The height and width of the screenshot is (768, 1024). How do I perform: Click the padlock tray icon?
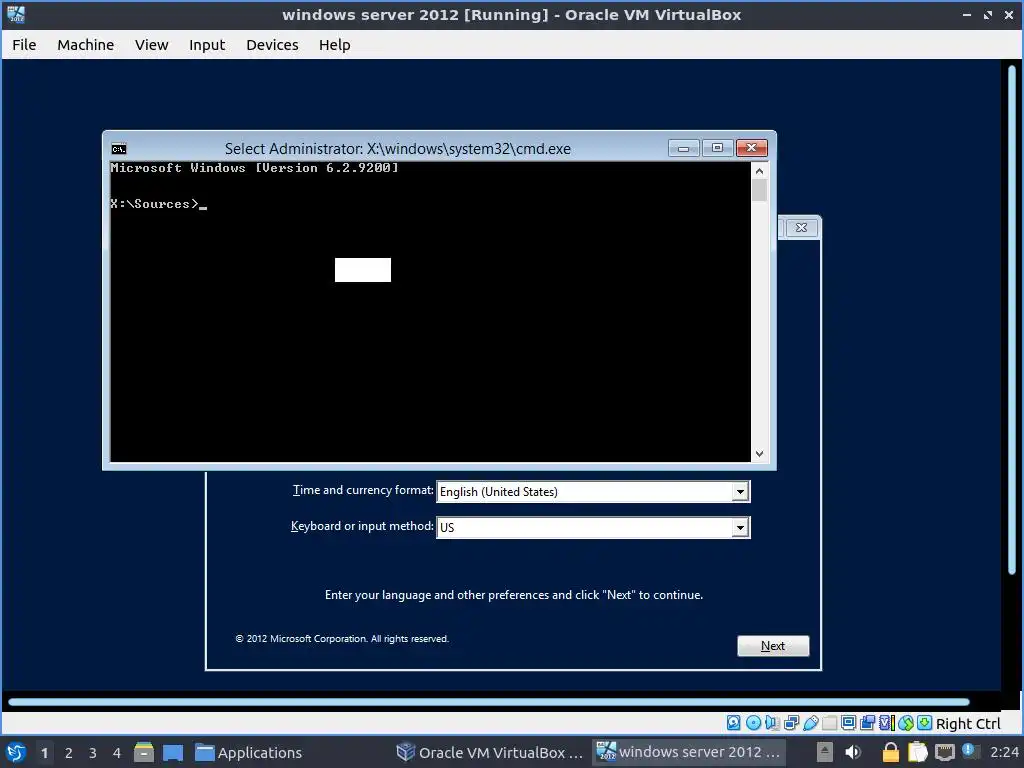tap(891, 752)
